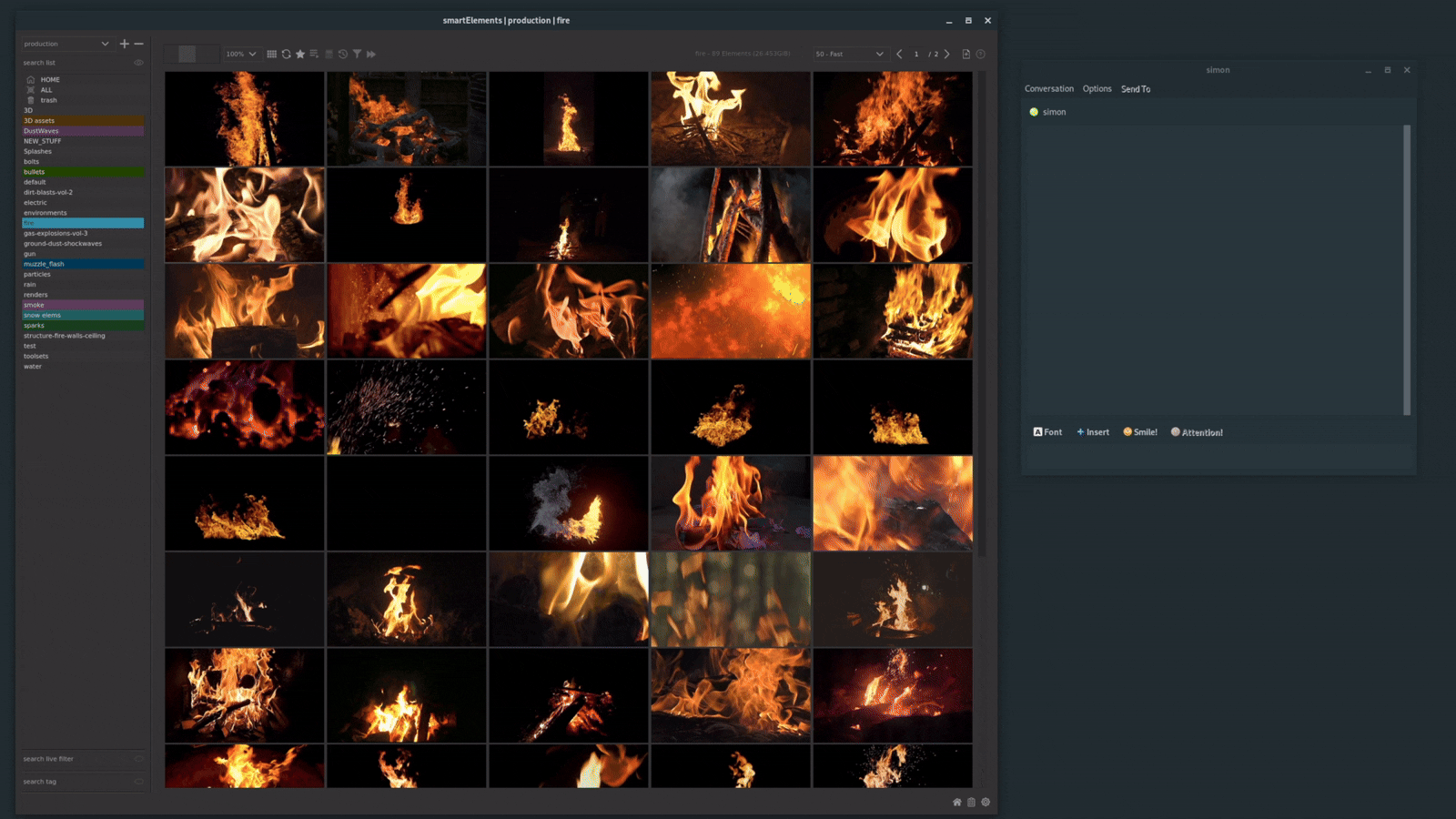Click the fast-forward playback icon in toolbar
Image resolution: width=1456 pixels, height=819 pixels.
tap(371, 54)
